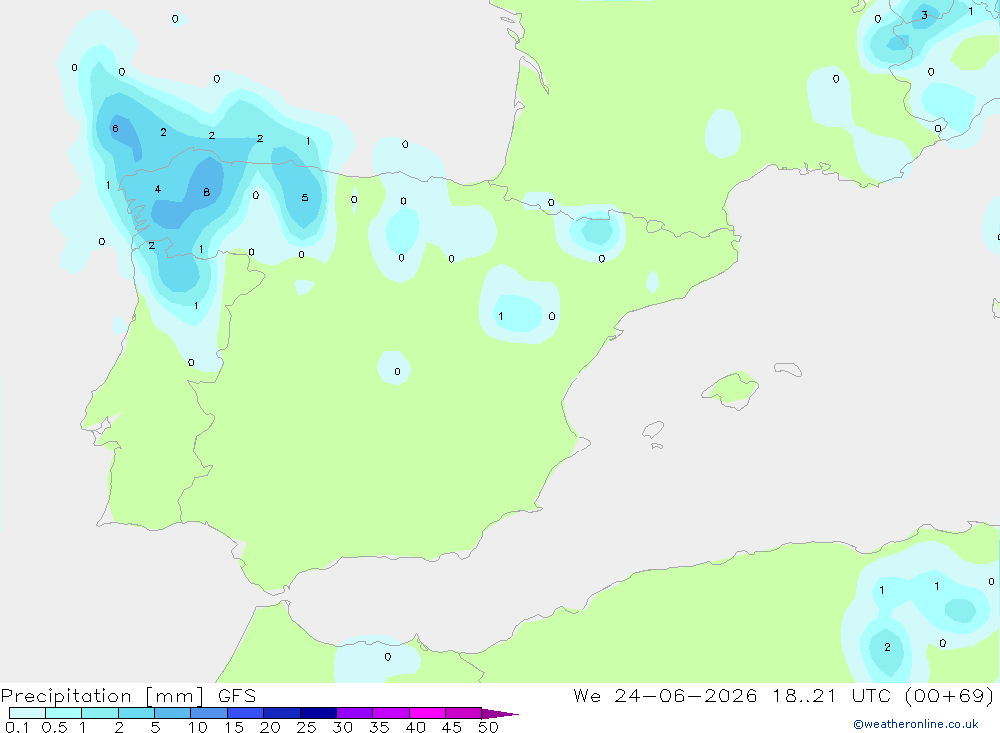Click the 0.1–0.5 mm legend swatch
Viewport: 1000px width, 733px height.
pyautogui.click(x=27, y=713)
